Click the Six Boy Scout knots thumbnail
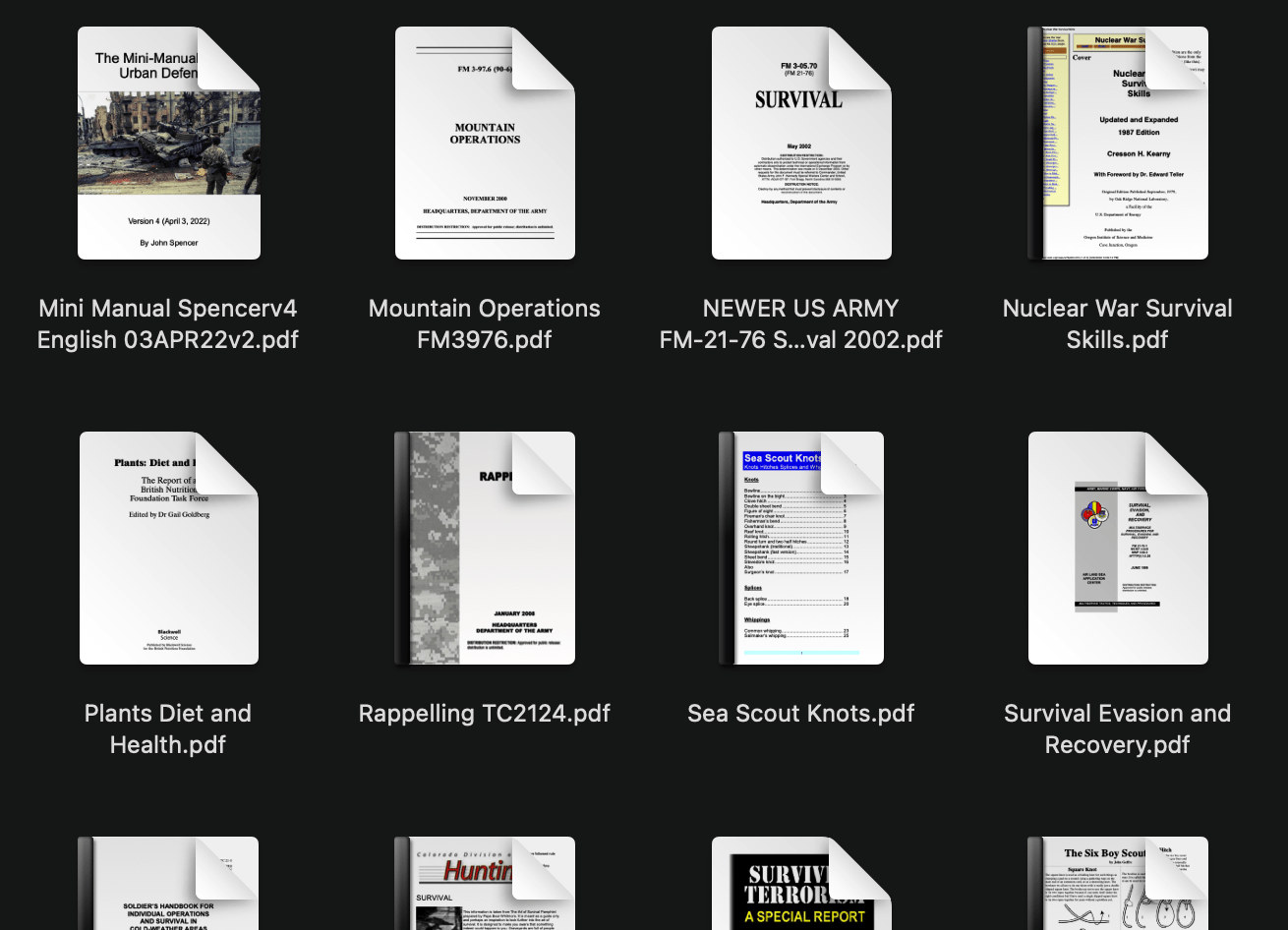 [x=1118, y=883]
